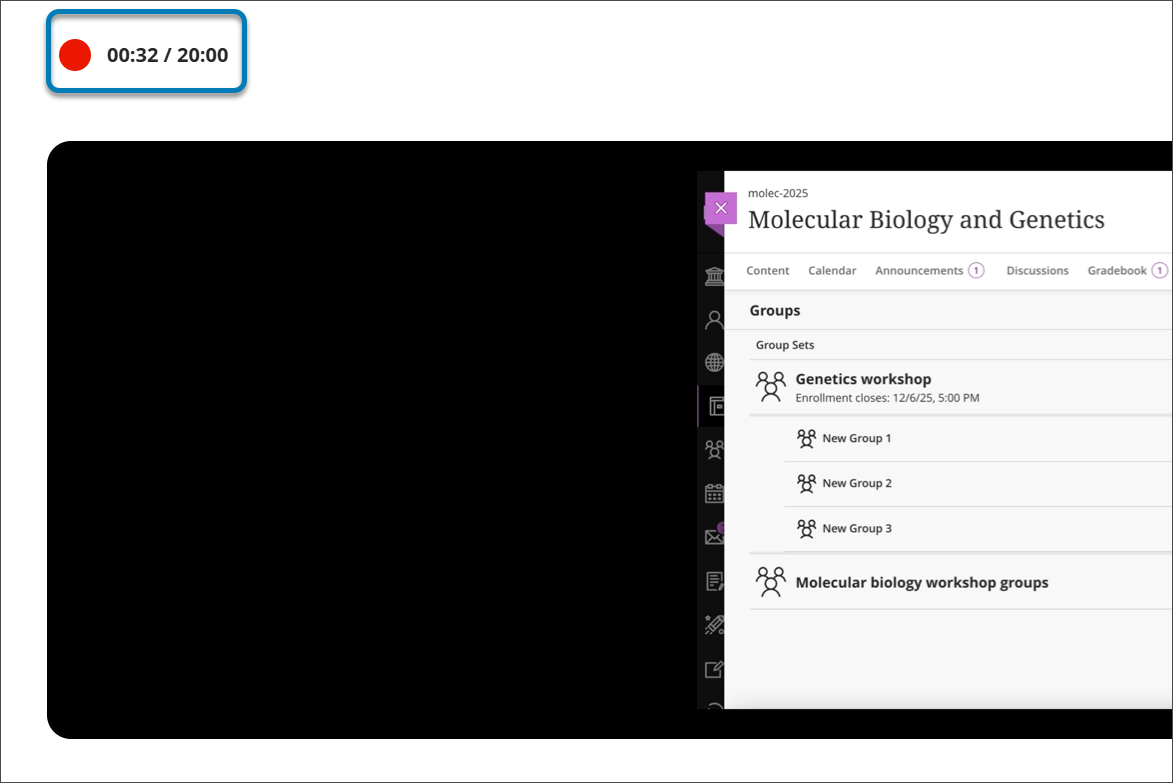This screenshot has width=1173, height=783.
Task: Open your Profile from the sidebar
Action: (x=713, y=318)
